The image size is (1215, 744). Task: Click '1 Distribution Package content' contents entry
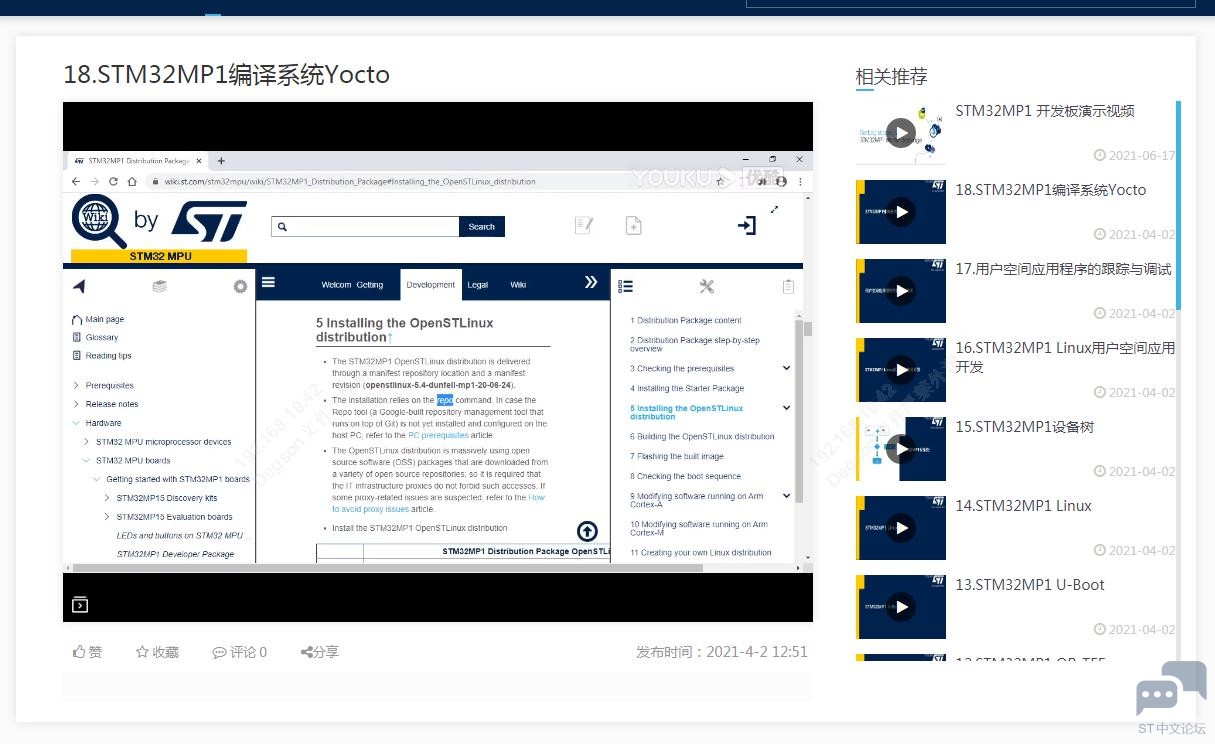[685, 320]
